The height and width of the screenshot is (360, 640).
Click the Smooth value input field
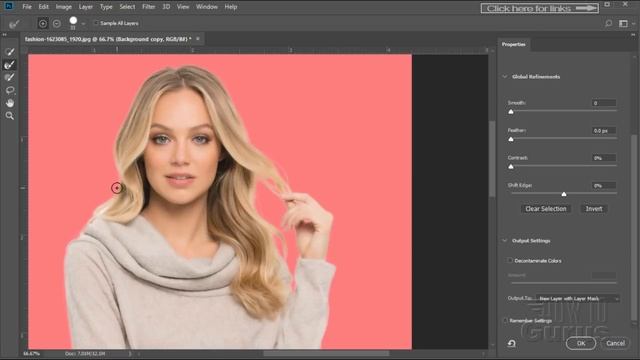tap(604, 103)
